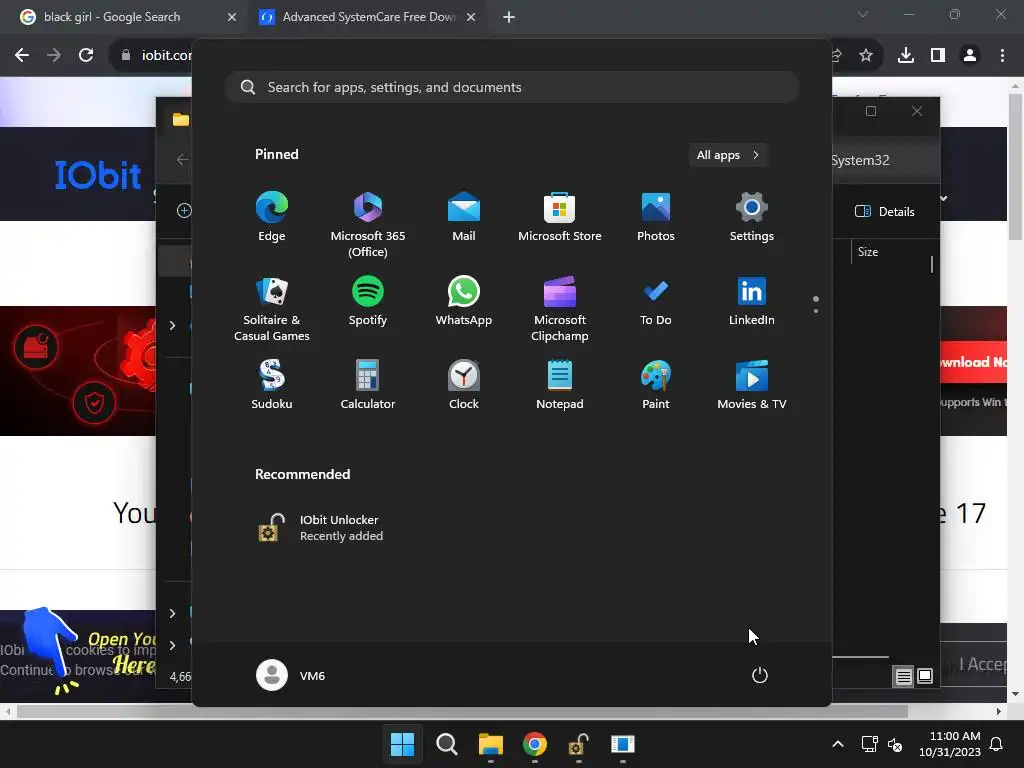Sort by Size column in File Explorer
The image size is (1024, 768).
click(x=868, y=251)
